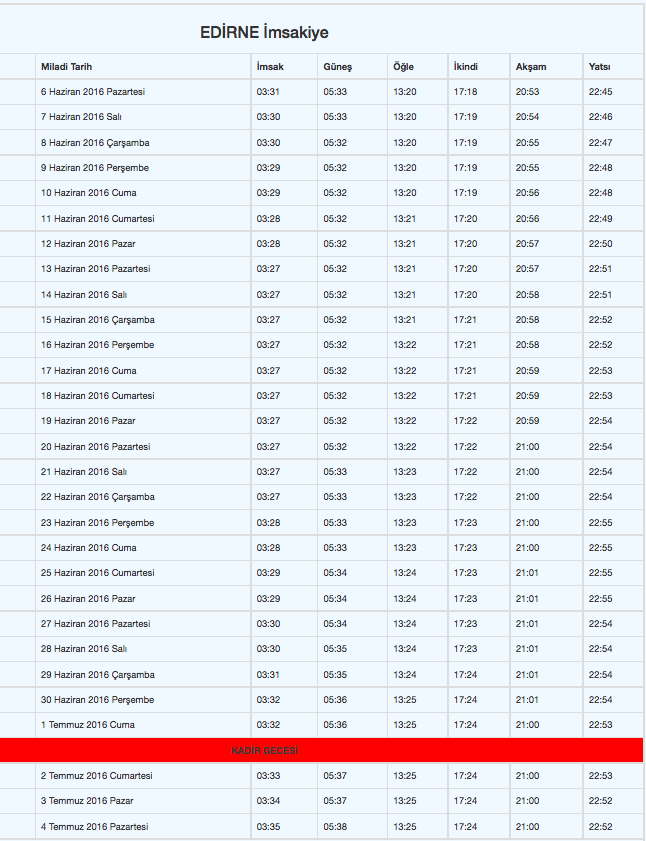
Task: Select the 21 Haziran 2016 Salı row date
Action: coord(83,472)
